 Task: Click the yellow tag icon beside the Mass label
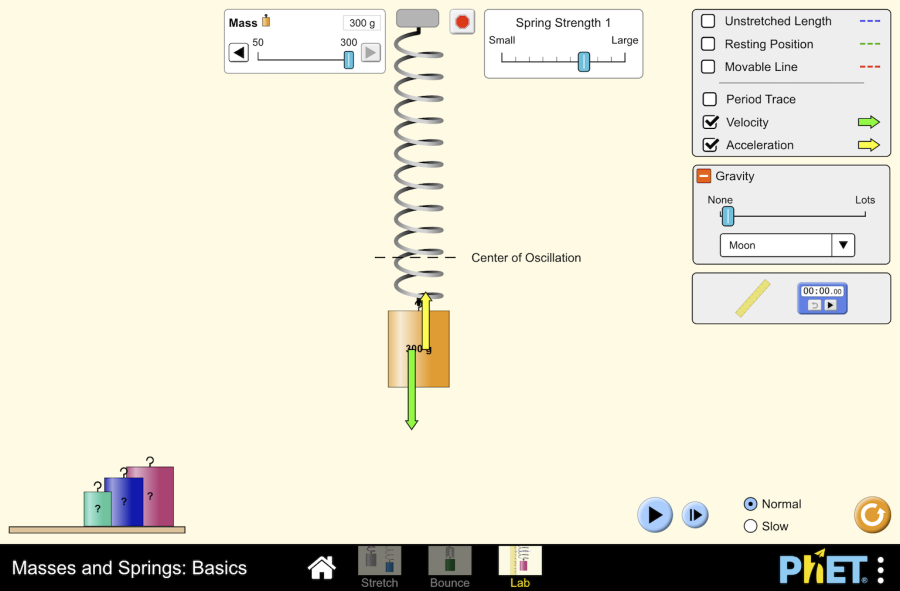[x=266, y=20]
